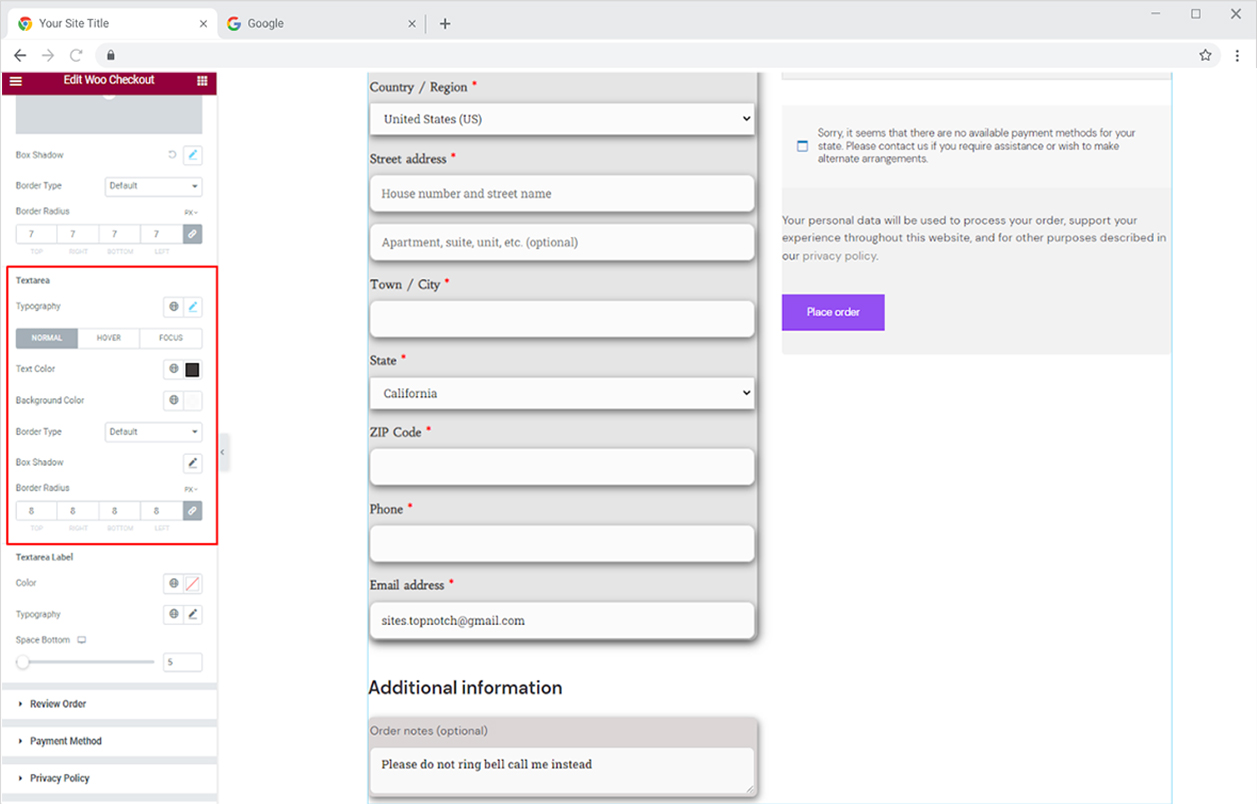This screenshot has width=1257, height=804.
Task: Bookmark page with star icon
Action: tap(1205, 55)
